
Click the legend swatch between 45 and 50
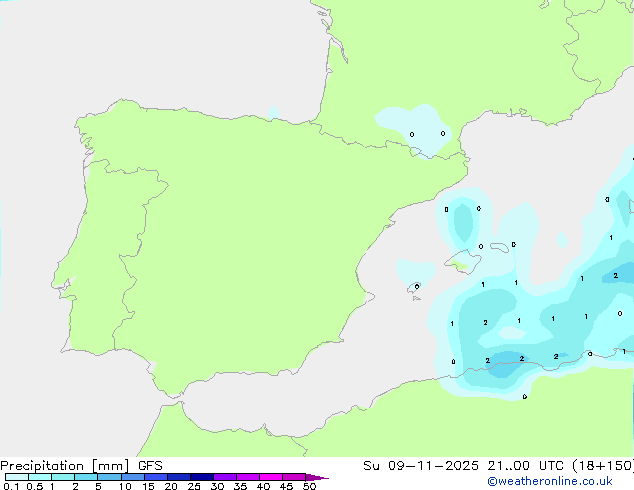294,477
